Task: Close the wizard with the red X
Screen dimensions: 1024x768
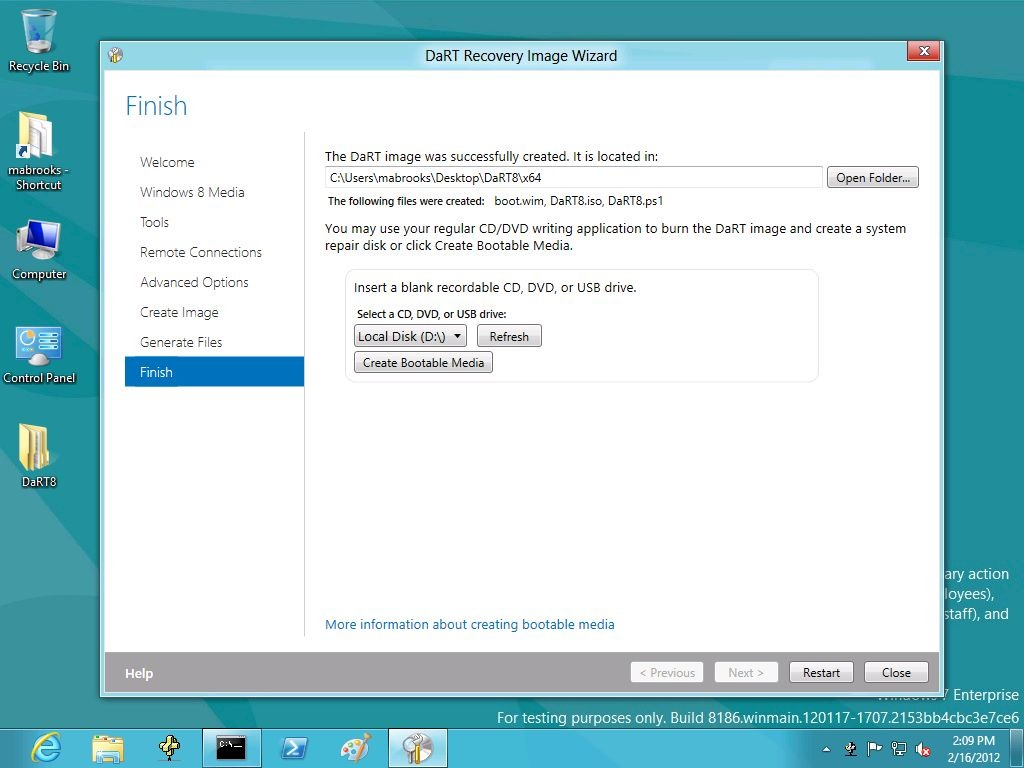Action: (923, 51)
